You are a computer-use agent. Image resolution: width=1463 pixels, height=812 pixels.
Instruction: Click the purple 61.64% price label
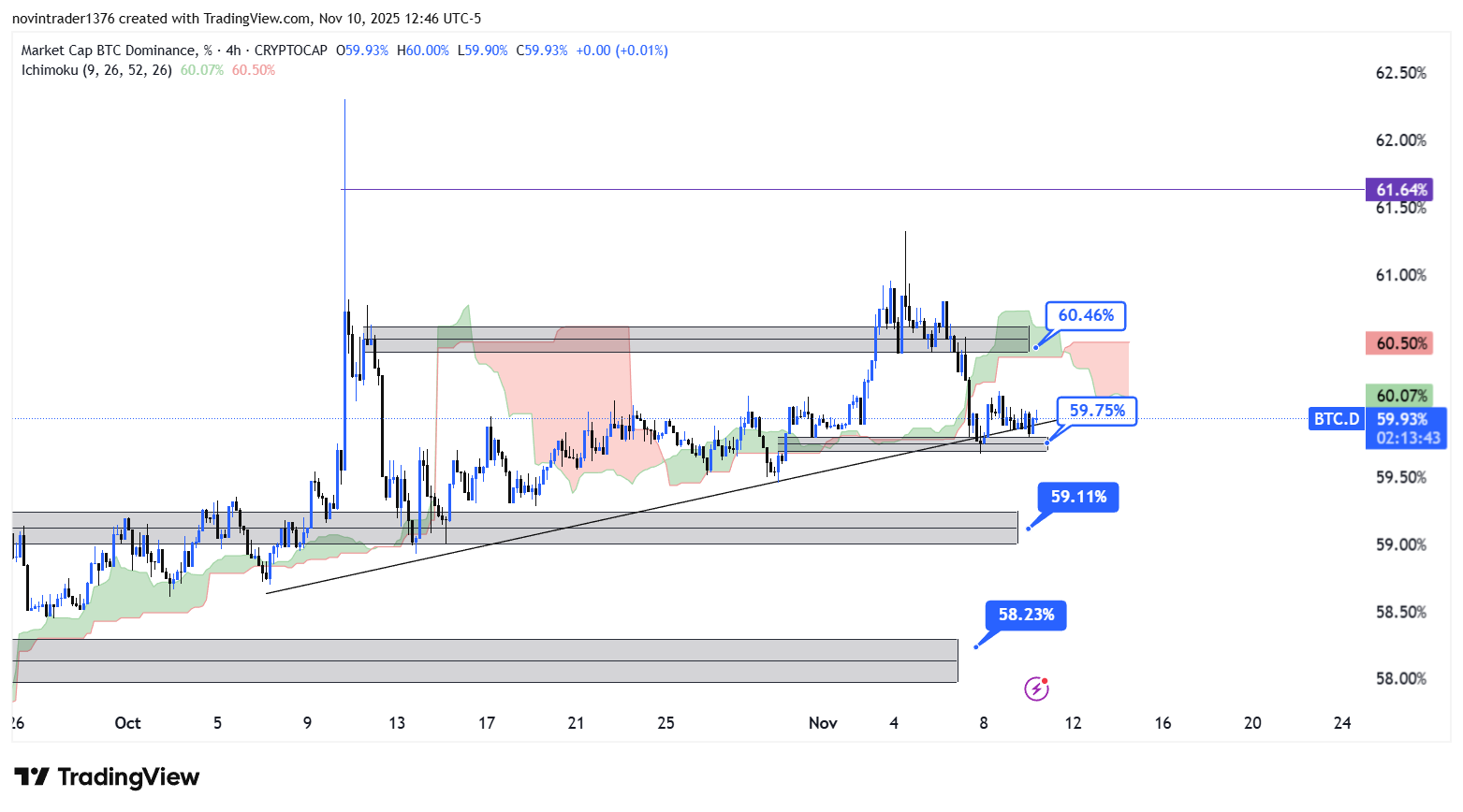tap(1399, 190)
